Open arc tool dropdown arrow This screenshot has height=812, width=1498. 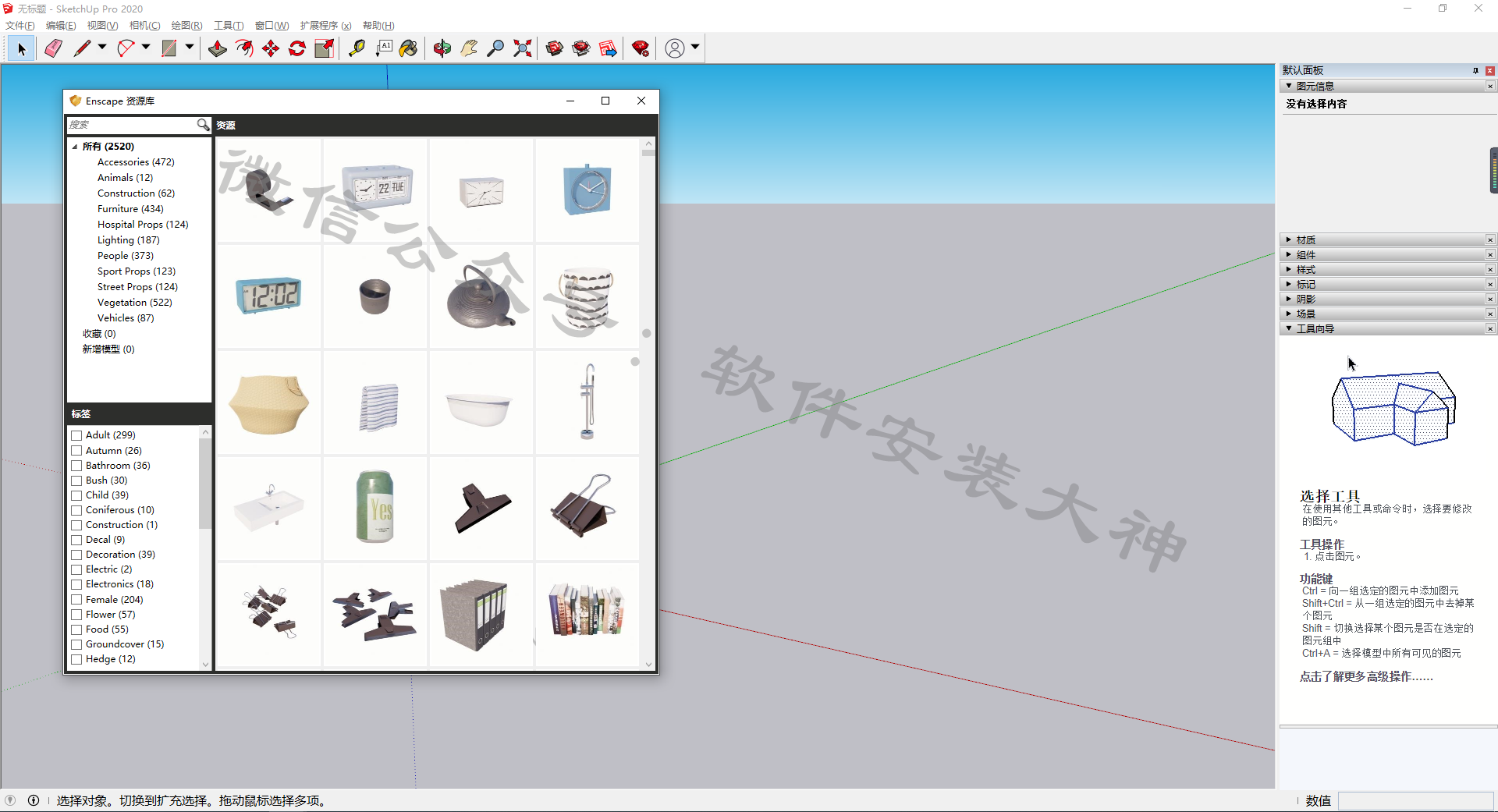click(x=146, y=48)
